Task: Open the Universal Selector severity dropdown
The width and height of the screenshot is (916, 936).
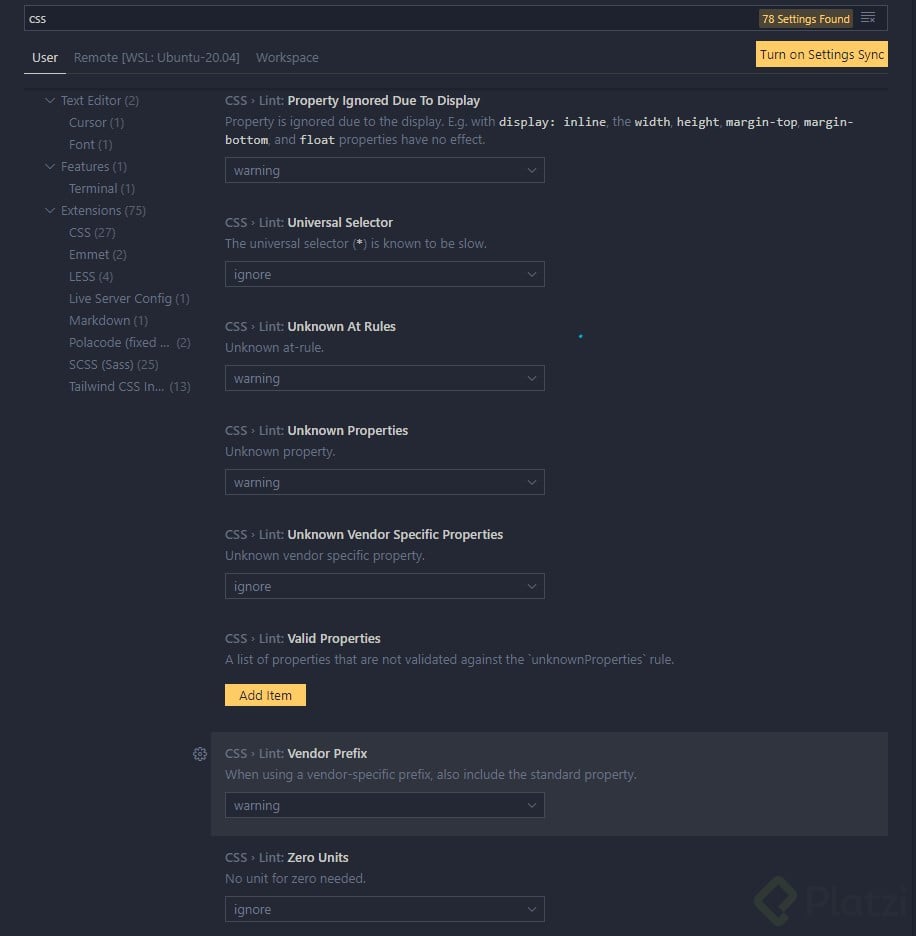Action: (385, 274)
